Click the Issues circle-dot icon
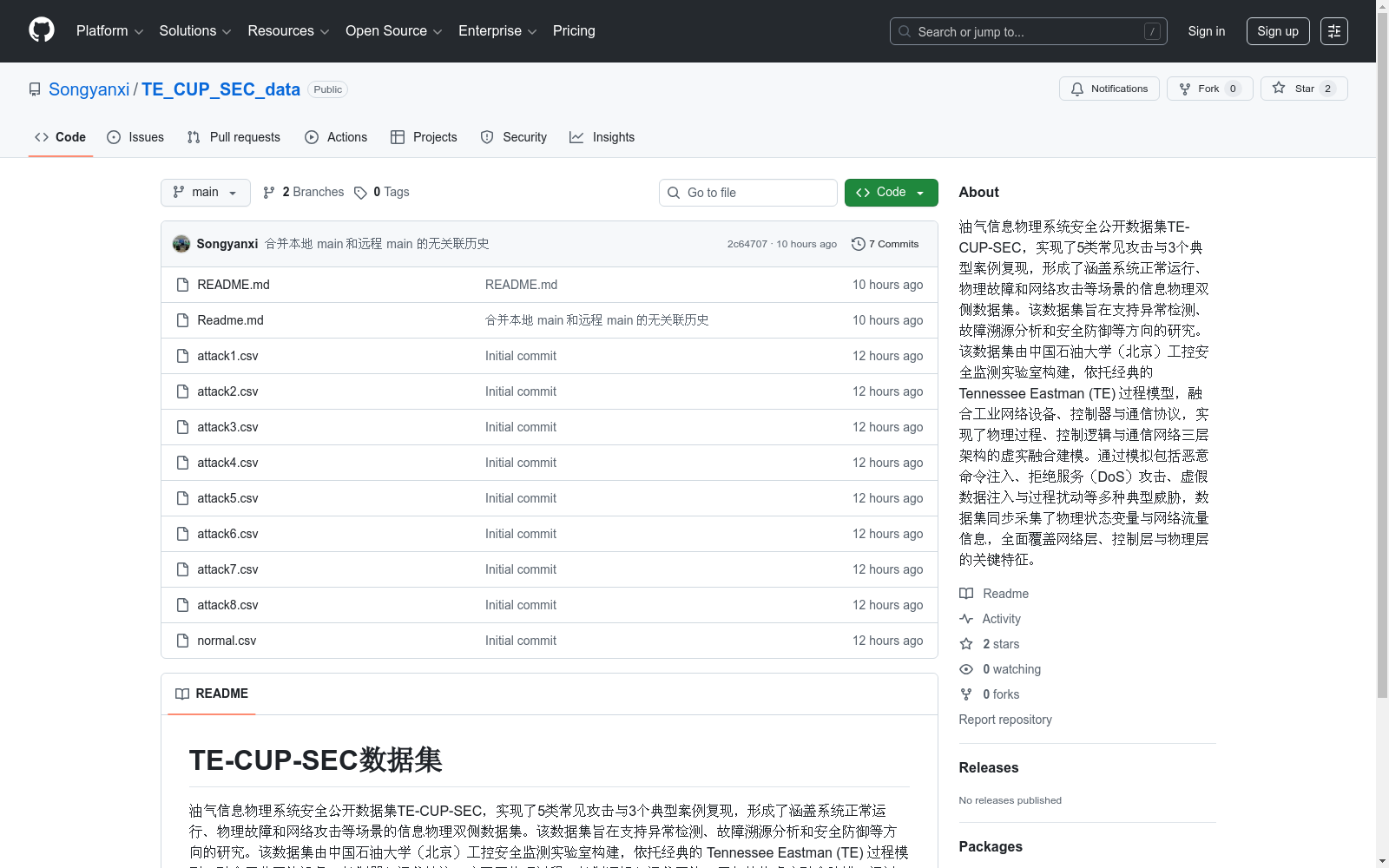The image size is (1389, 868). [114, 137]
